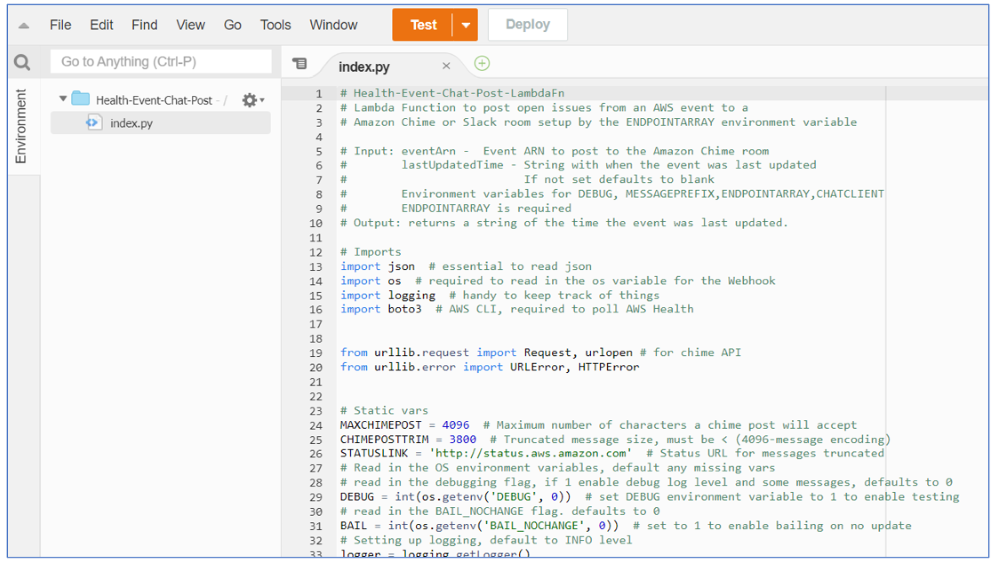Open the File menu
The height and width of the screenshot is (564, 1000).
coord(60,25)
